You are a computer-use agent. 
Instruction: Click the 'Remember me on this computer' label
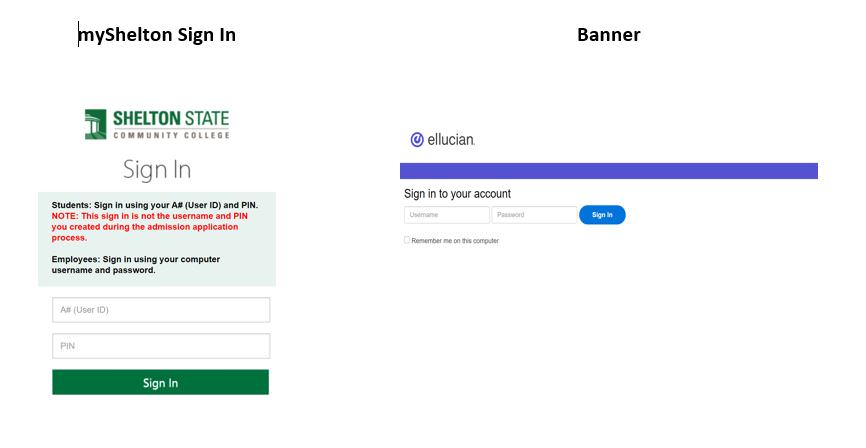click(455, 241)
